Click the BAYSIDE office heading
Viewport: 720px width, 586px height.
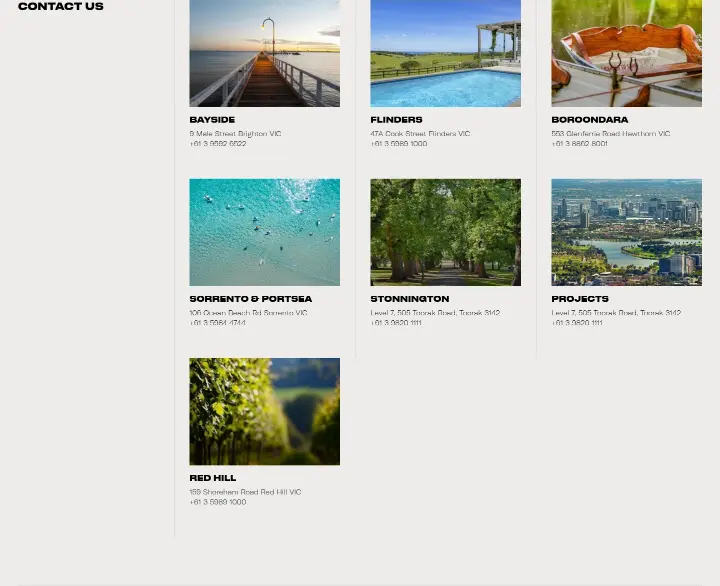pyautogui.click(x=212, y=120)
